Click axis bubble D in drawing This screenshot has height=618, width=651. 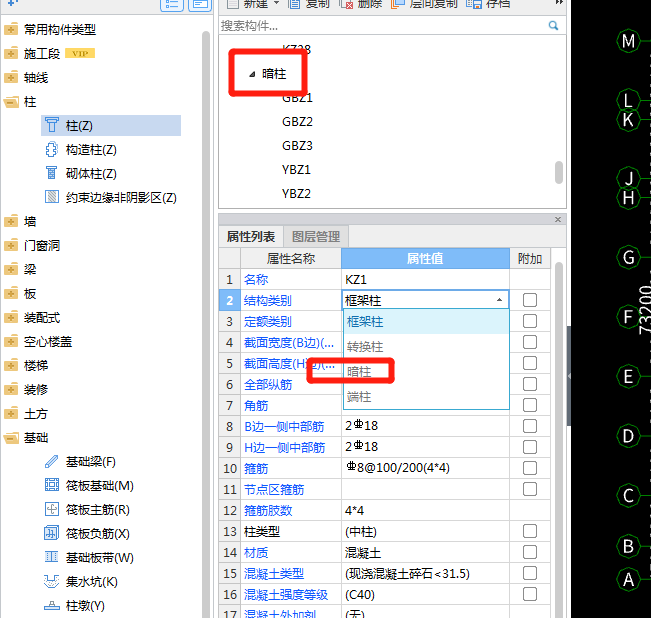628,436
